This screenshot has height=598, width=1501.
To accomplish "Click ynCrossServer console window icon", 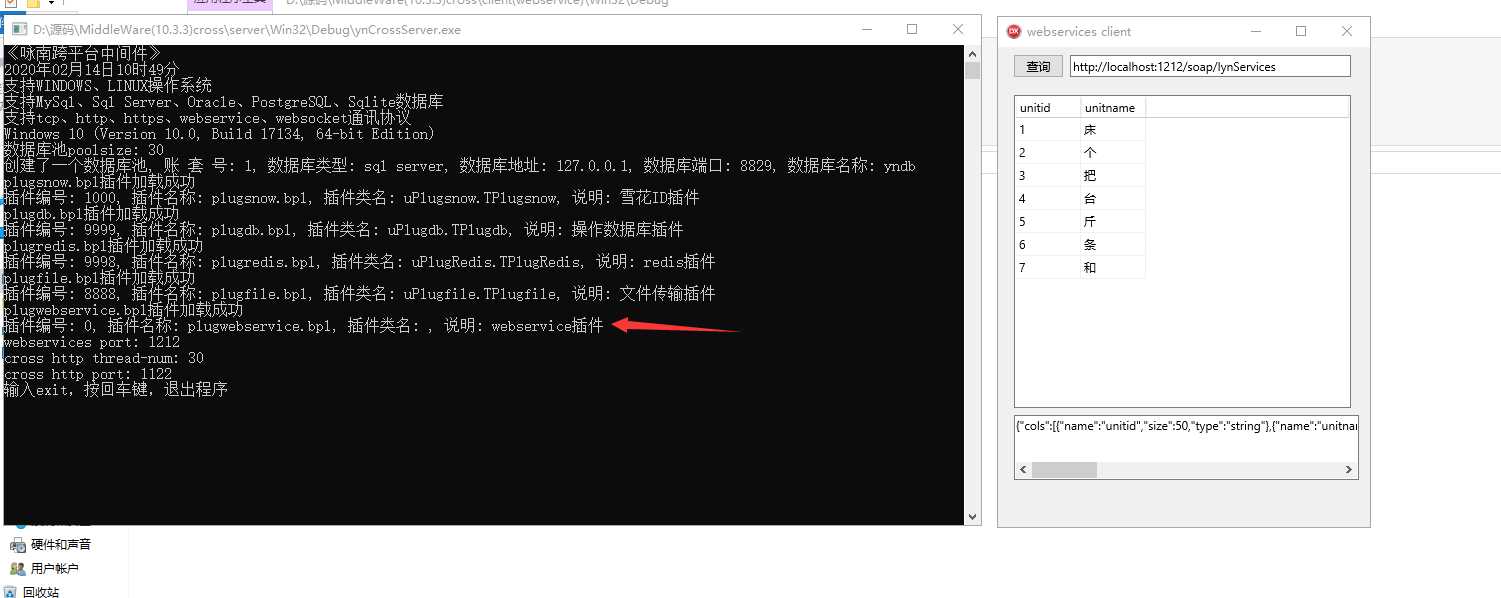I will point(20,30).
